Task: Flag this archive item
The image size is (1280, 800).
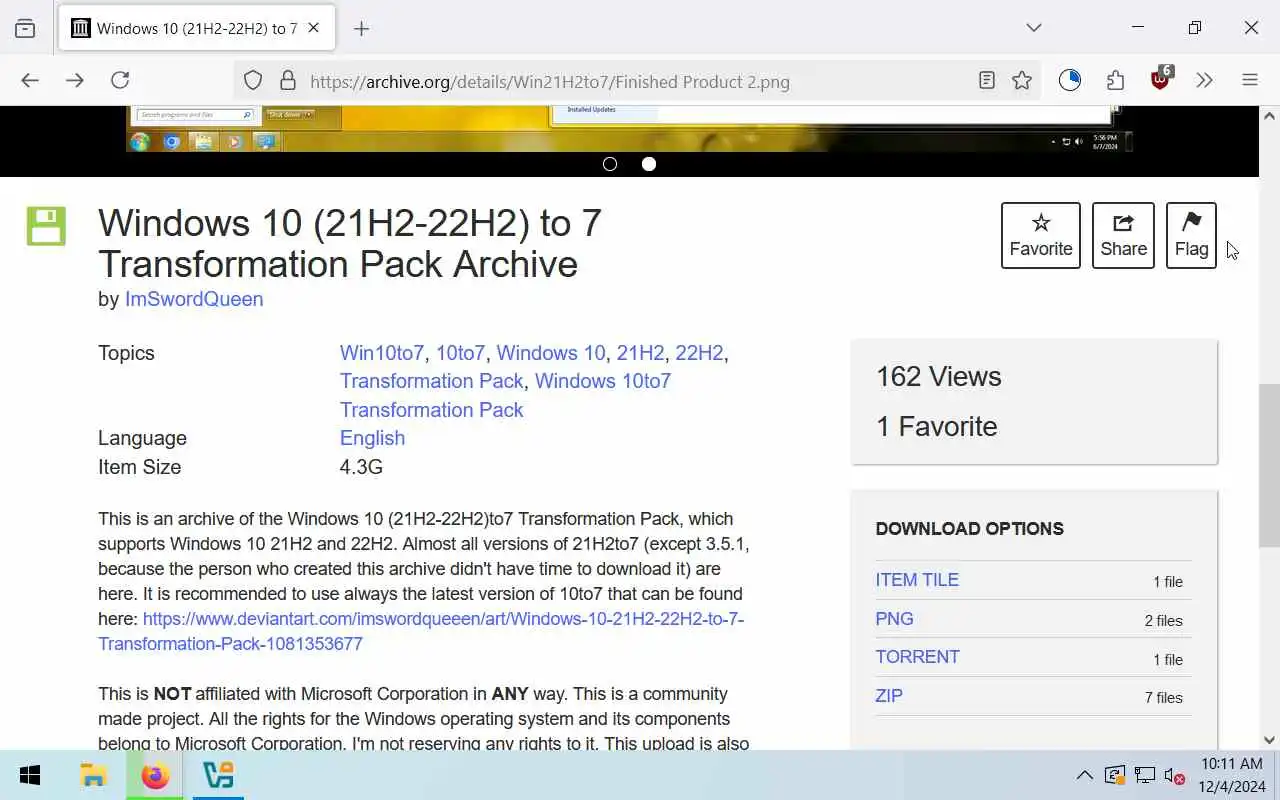Action: [1191, 235]
